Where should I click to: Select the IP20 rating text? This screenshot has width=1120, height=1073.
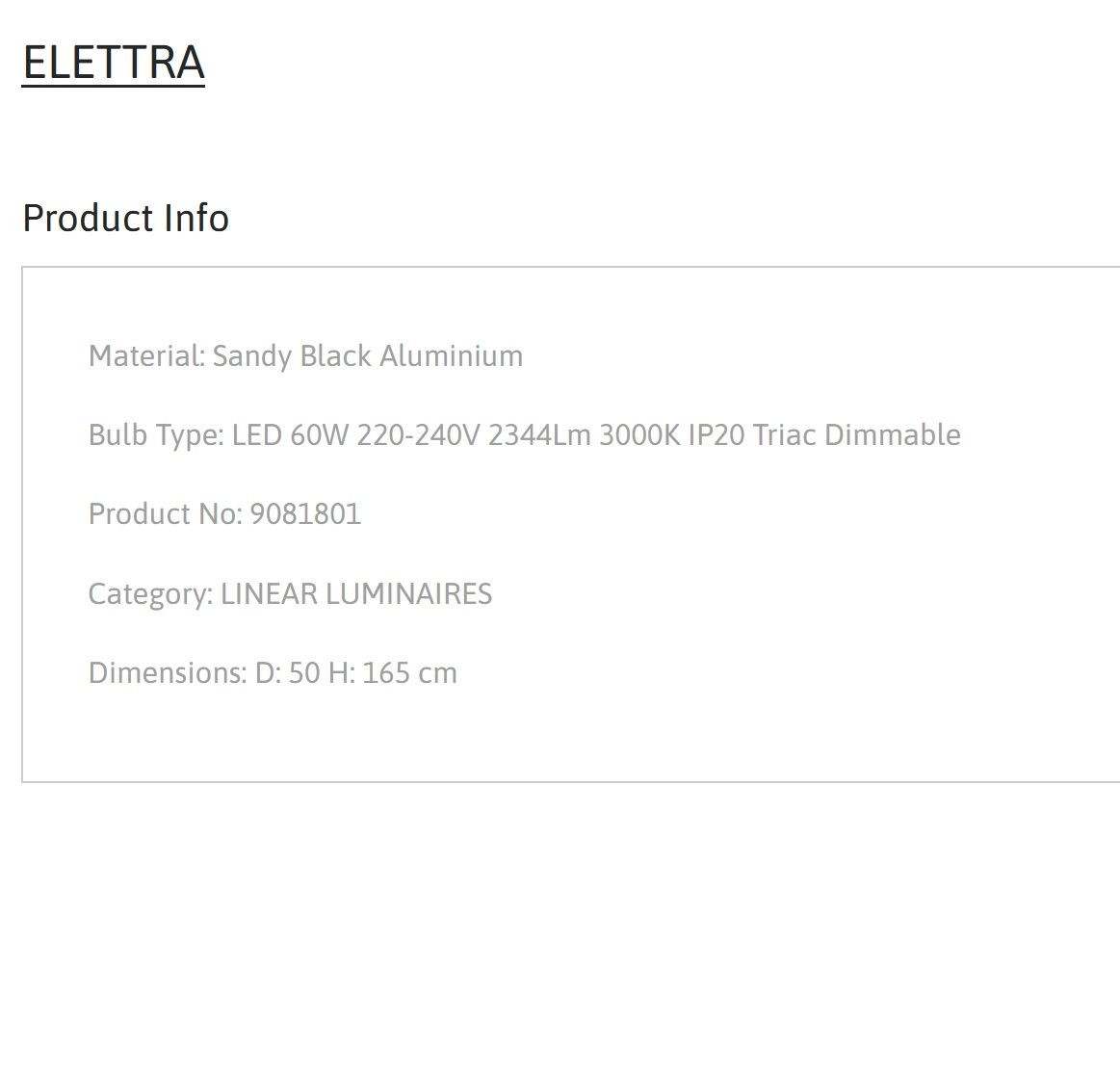[716, 435]
